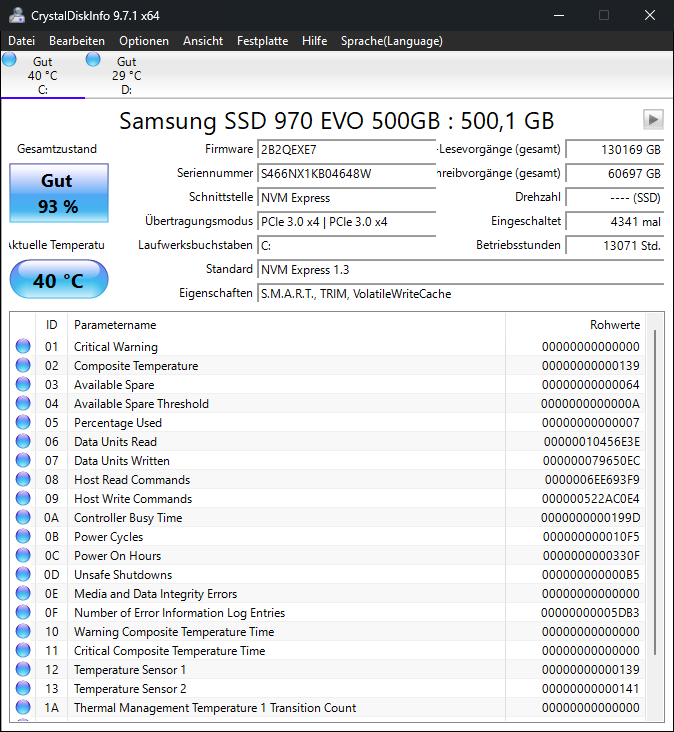Click the Gut 93 % health status button
The width and height of the screenshot is (674, 732).
tap(59, 193)
